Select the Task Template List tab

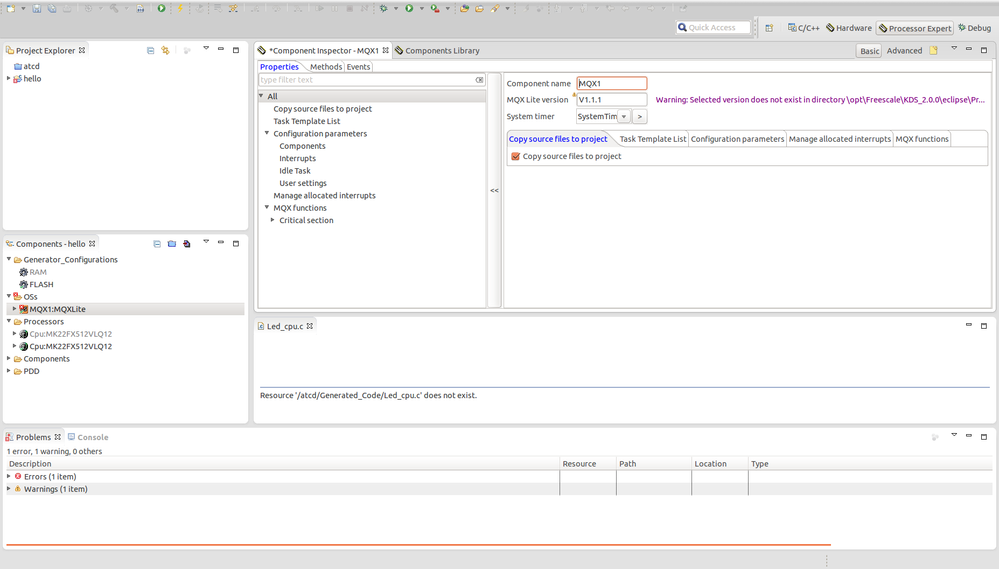pyautogui.click(x=652, y=139)
